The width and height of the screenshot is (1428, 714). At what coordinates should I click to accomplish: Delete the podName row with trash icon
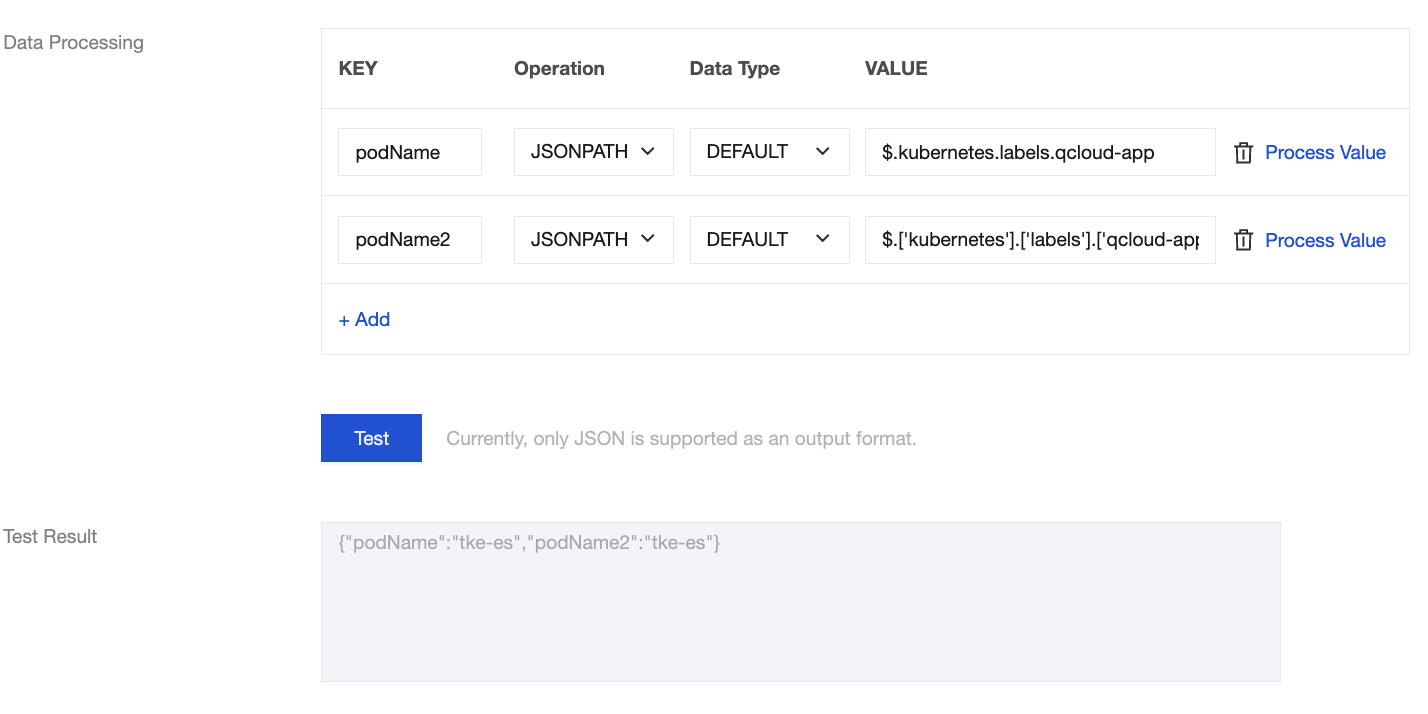click(x=1243, y=153)
